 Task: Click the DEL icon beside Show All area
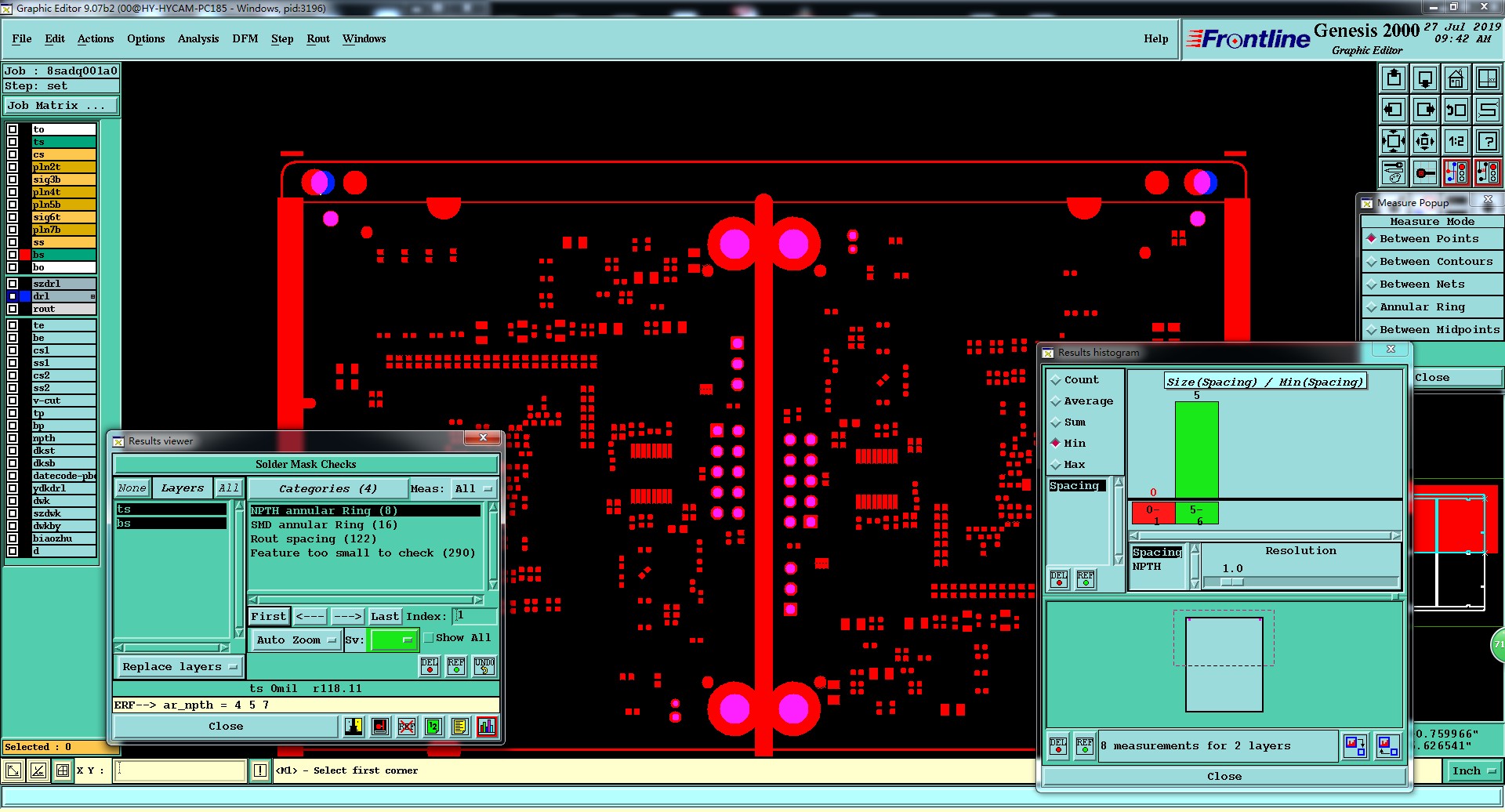click(430, 666)
